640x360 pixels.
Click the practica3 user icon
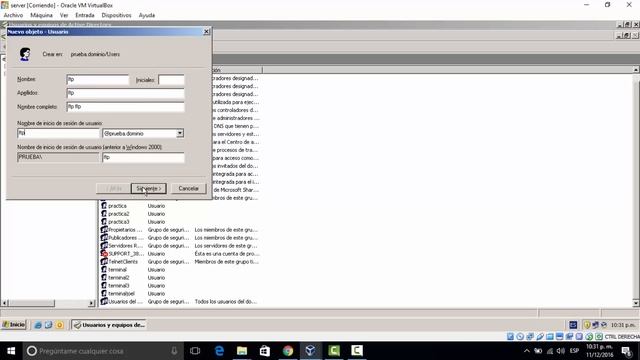tap(104, 222)
